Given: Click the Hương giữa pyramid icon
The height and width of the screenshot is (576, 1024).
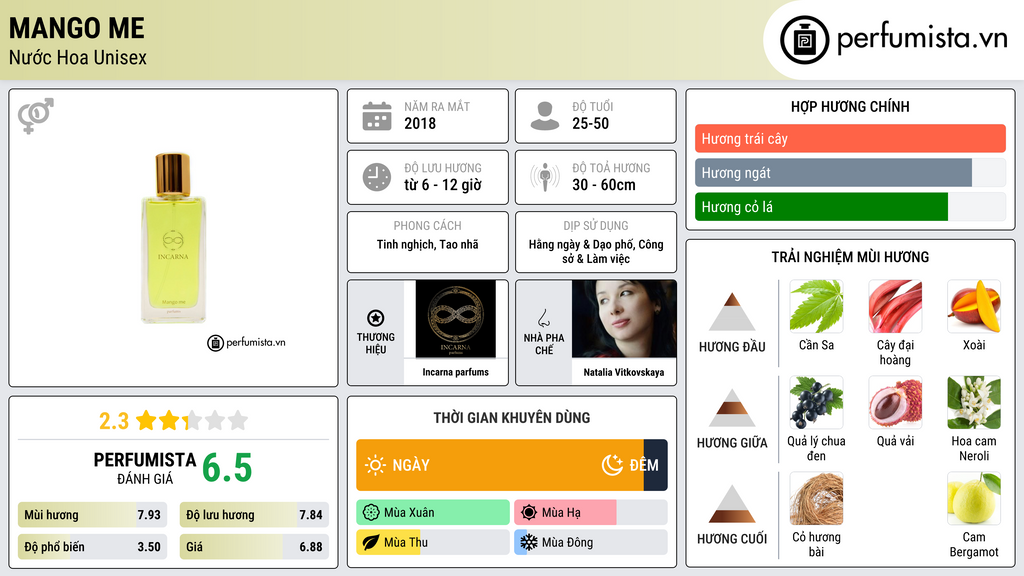Looking at the screenshot, I should [x=732, y=408].
